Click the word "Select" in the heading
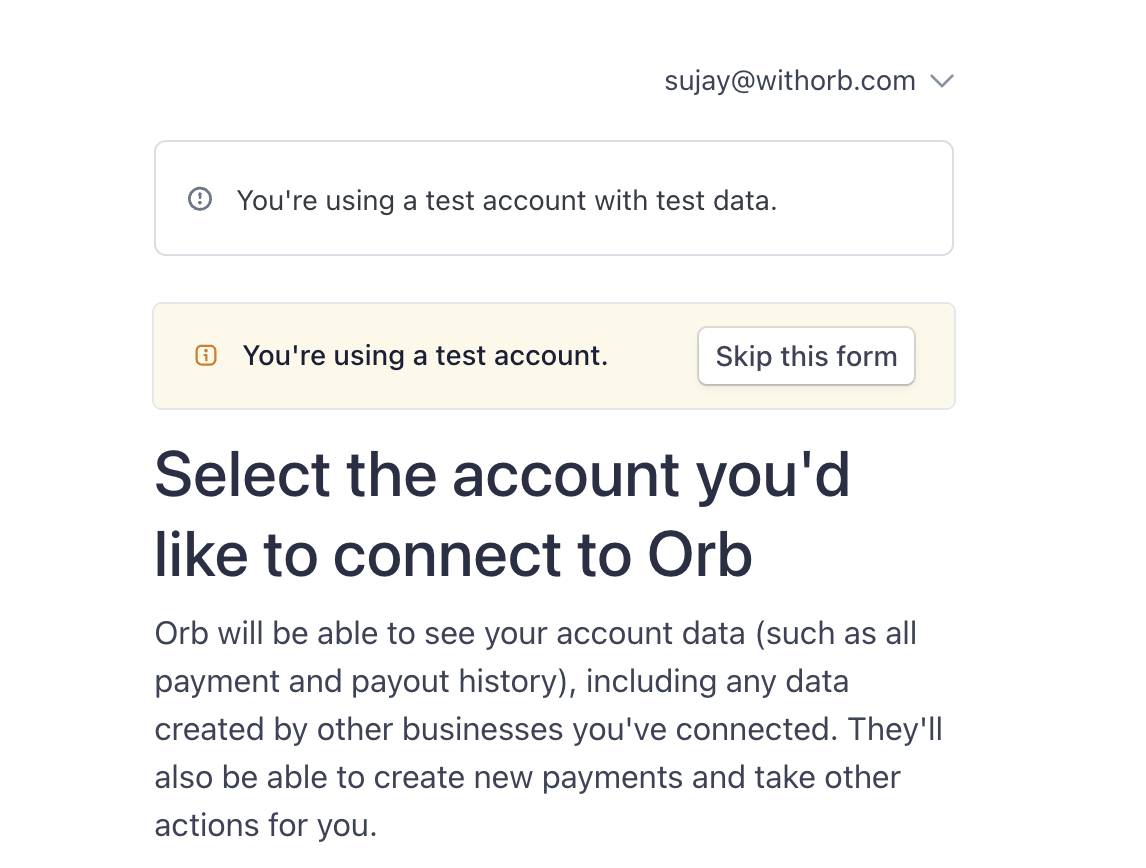1146x868 pixels. [x=241, y=474]
